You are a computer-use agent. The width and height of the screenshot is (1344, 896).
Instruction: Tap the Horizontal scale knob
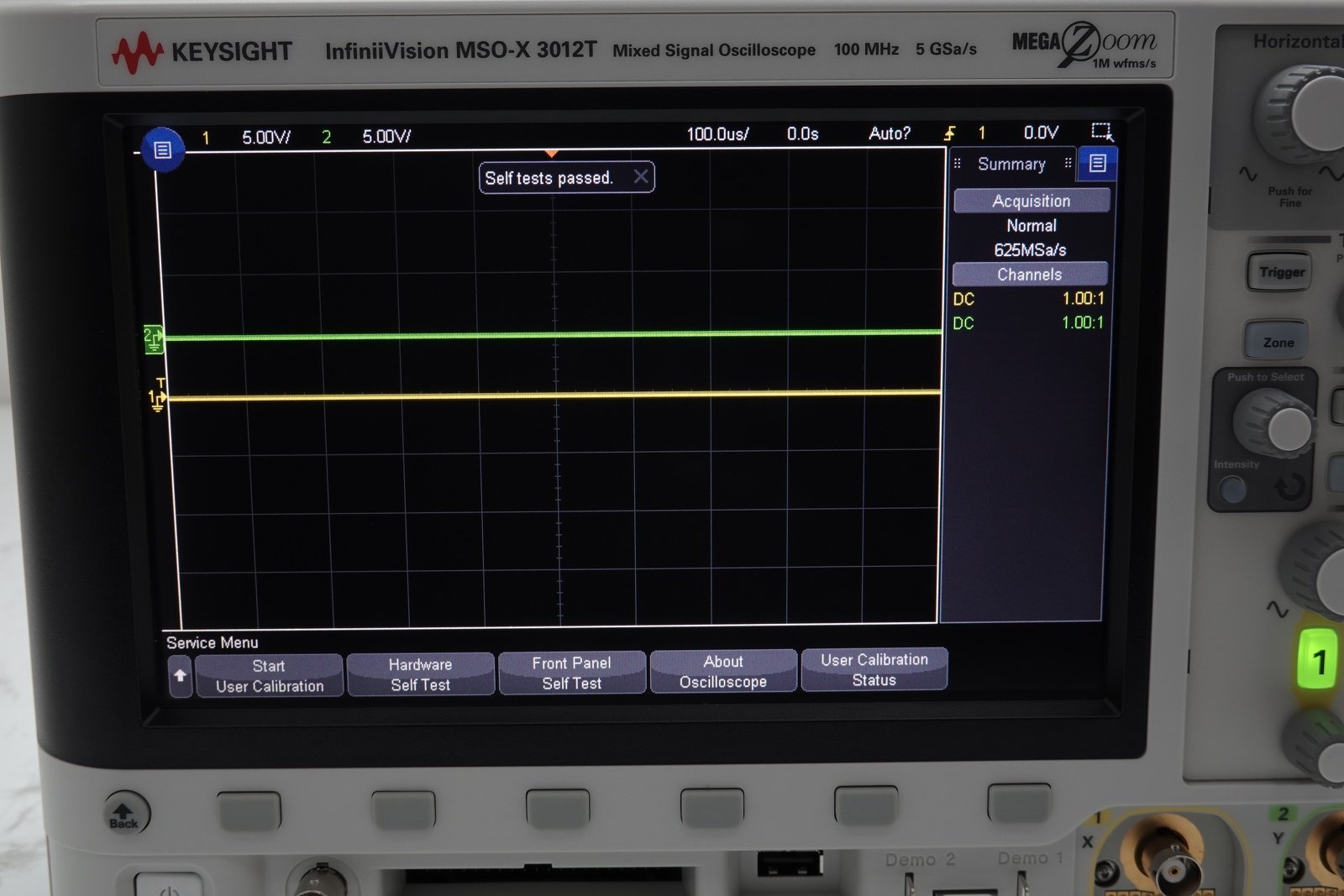coord(1302,113)
